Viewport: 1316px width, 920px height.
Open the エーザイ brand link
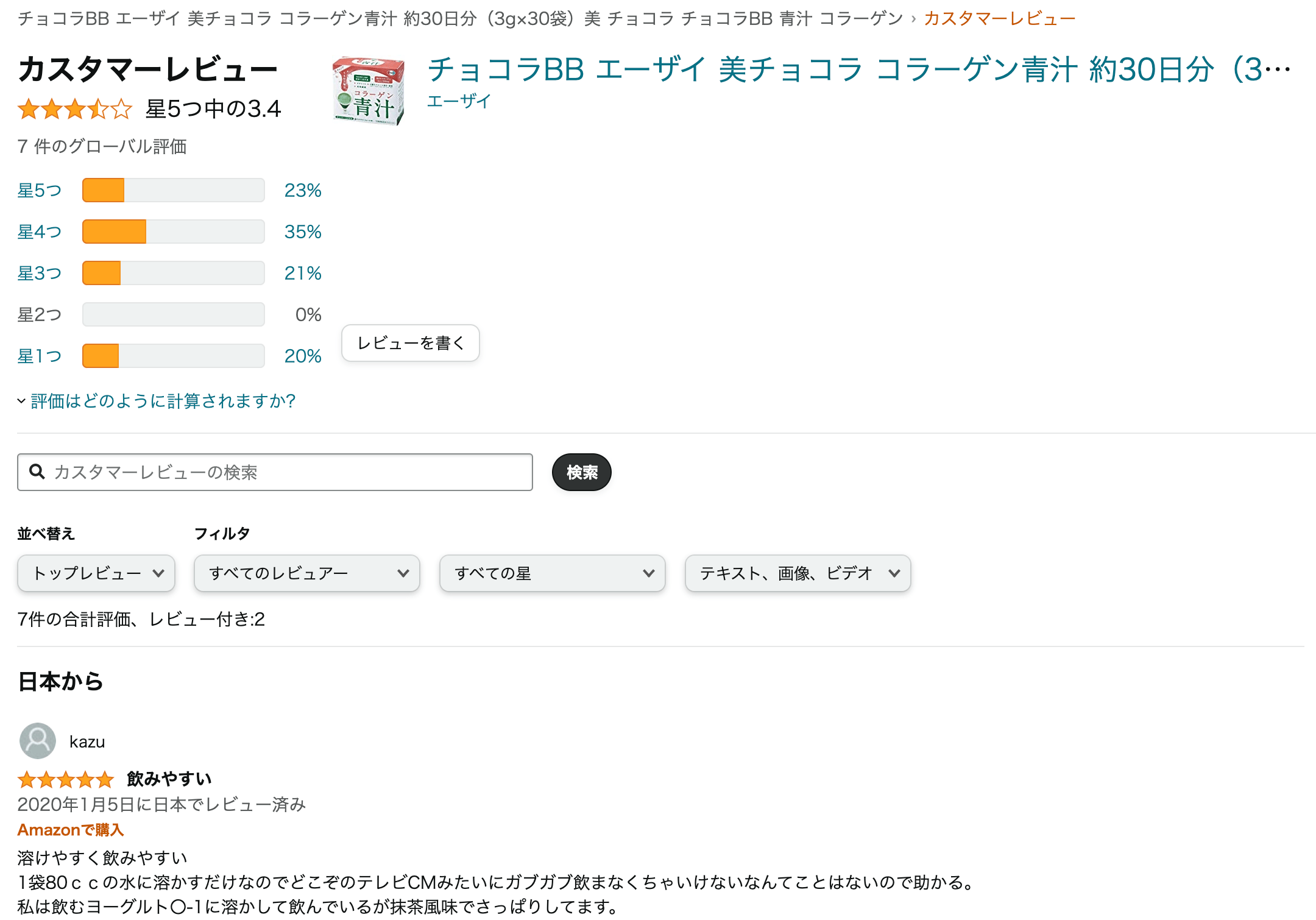pos(459,101)
